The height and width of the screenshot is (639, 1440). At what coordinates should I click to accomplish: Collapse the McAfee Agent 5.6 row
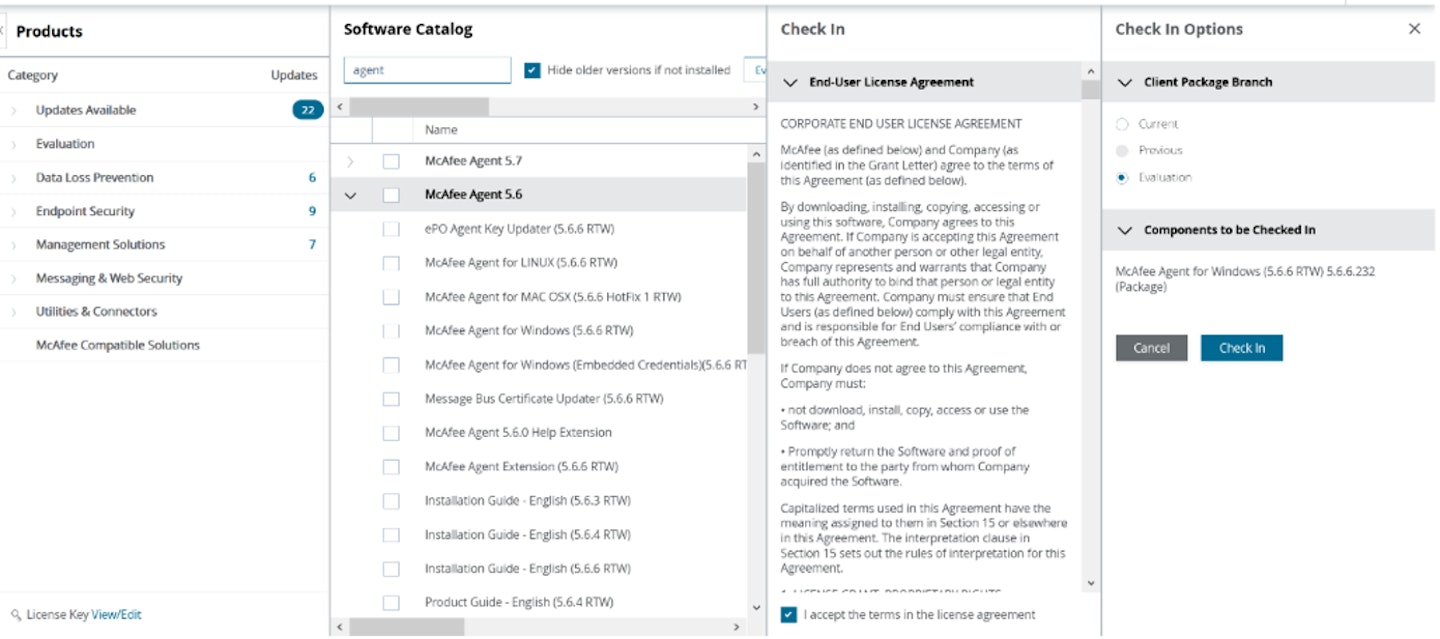click(x=350, y=196)
